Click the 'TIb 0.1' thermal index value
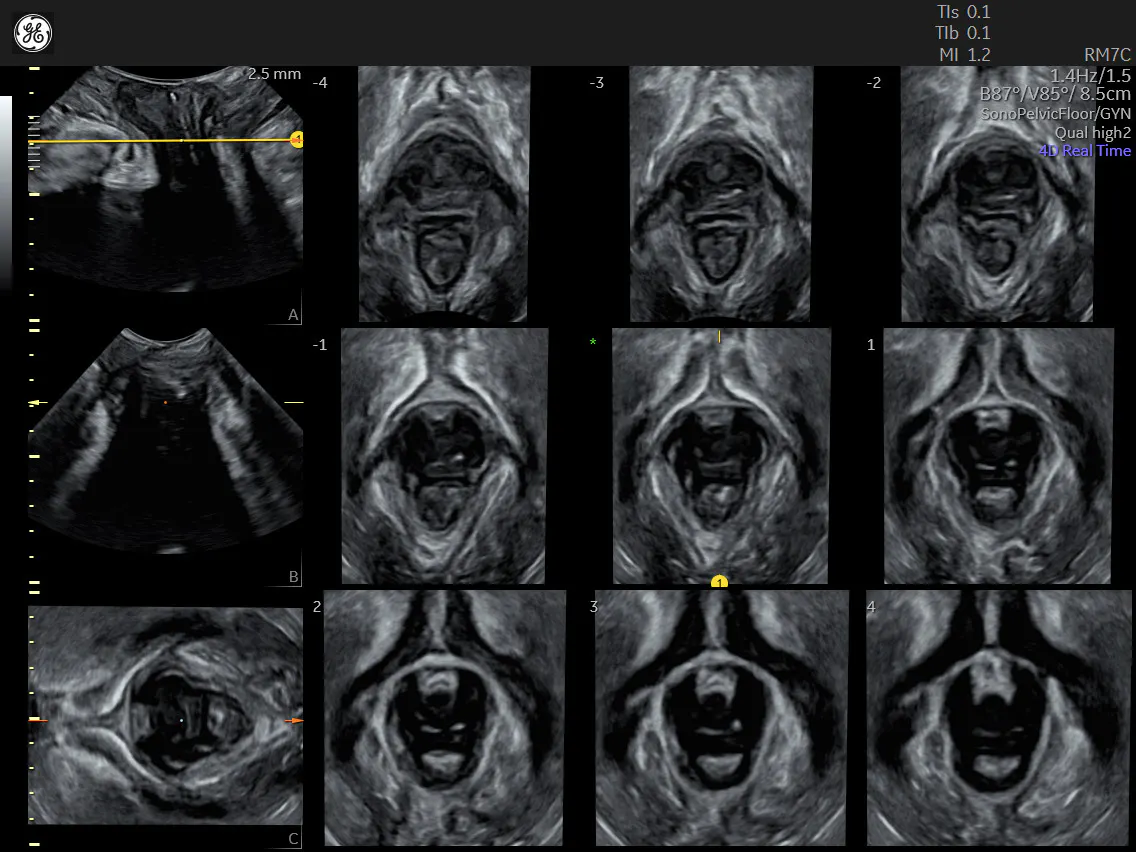 click(963, 33)
